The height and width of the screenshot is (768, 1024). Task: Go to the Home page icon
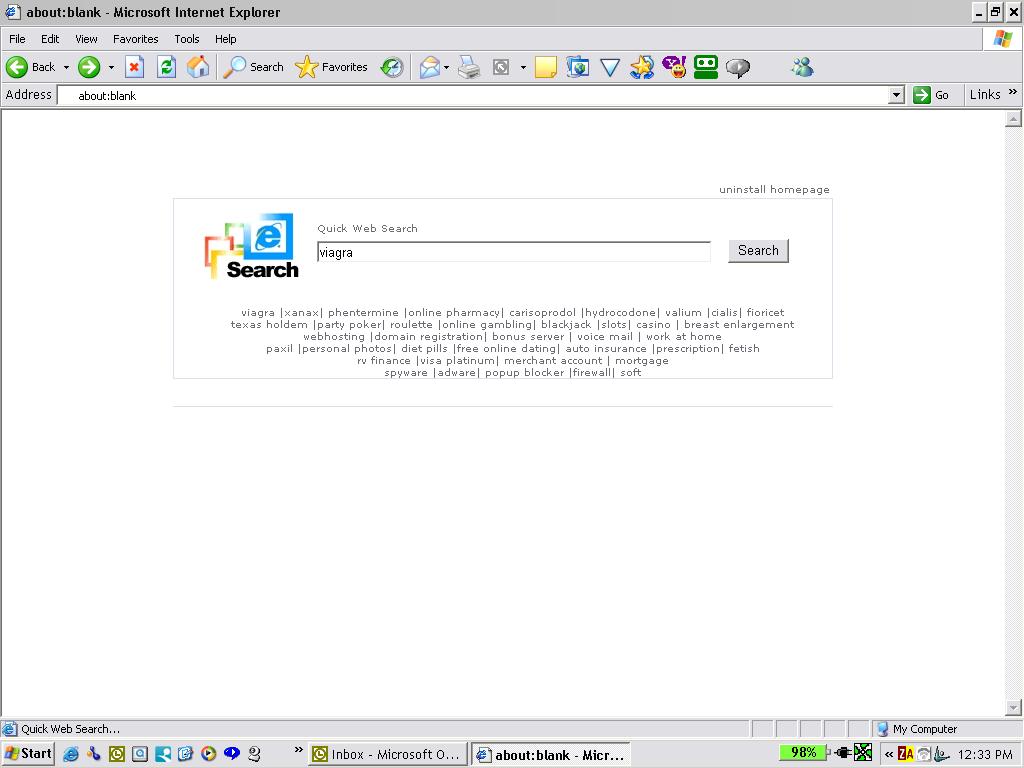(198, 67)
